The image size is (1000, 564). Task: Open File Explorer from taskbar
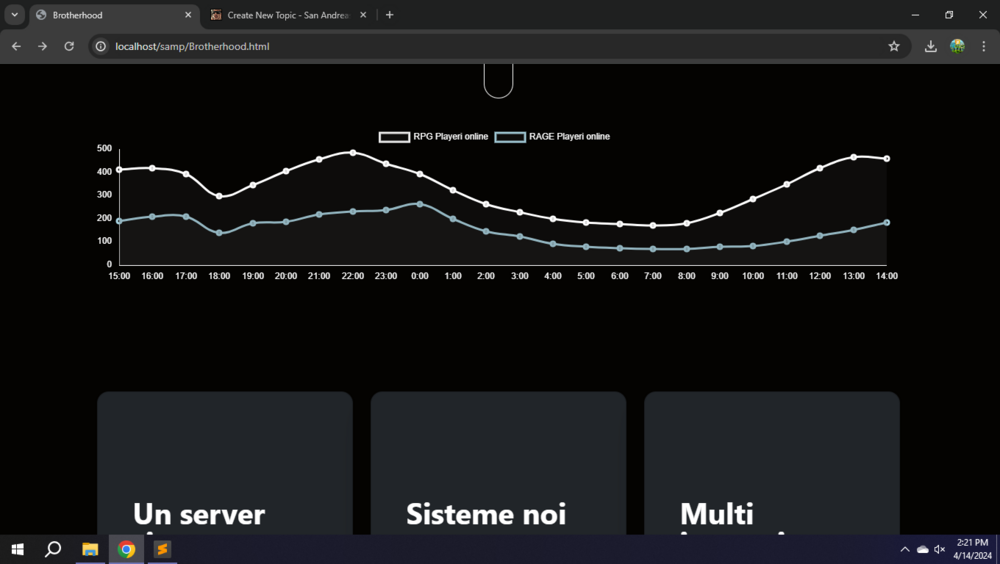click(90, 549)
